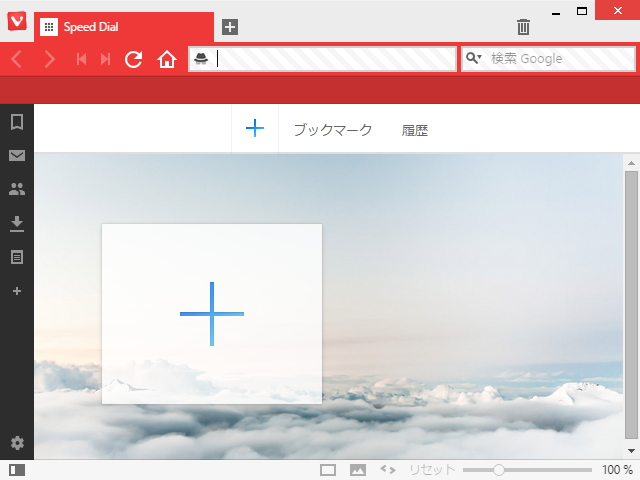Open the Bookmarks panel
Image resolution: width=640 pixels, height=480 pixels.
[17, 122]
